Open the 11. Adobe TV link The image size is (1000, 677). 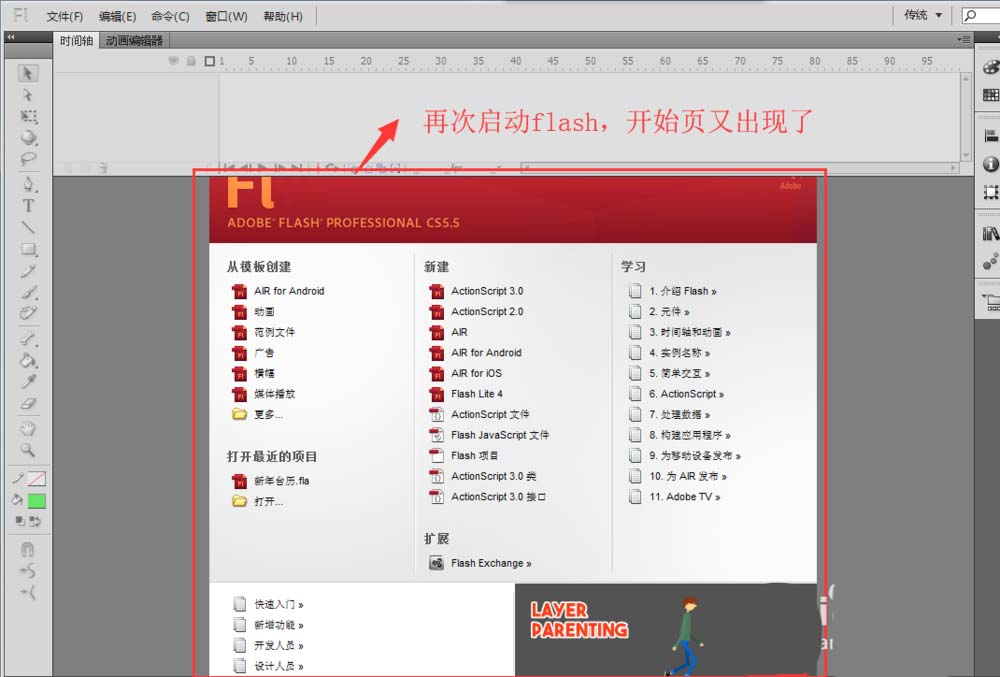[674, 497]
